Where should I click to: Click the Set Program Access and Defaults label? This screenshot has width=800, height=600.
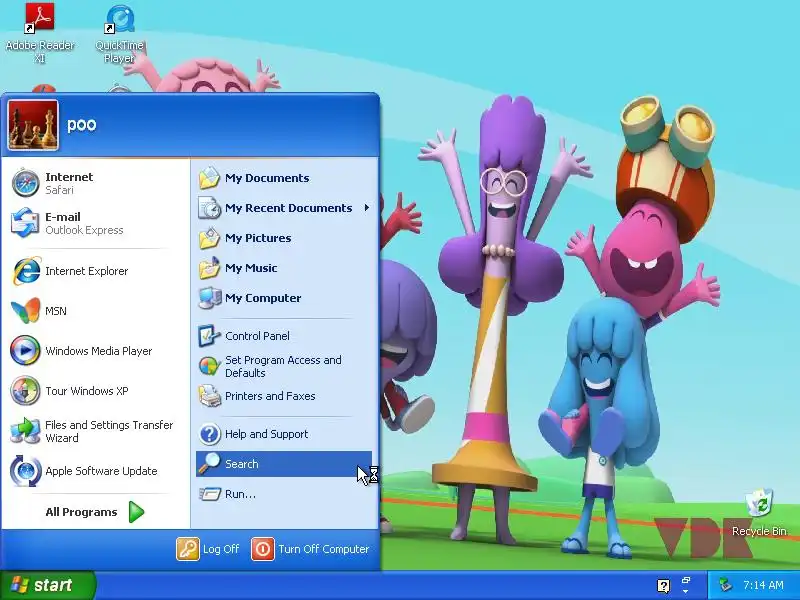283,366
